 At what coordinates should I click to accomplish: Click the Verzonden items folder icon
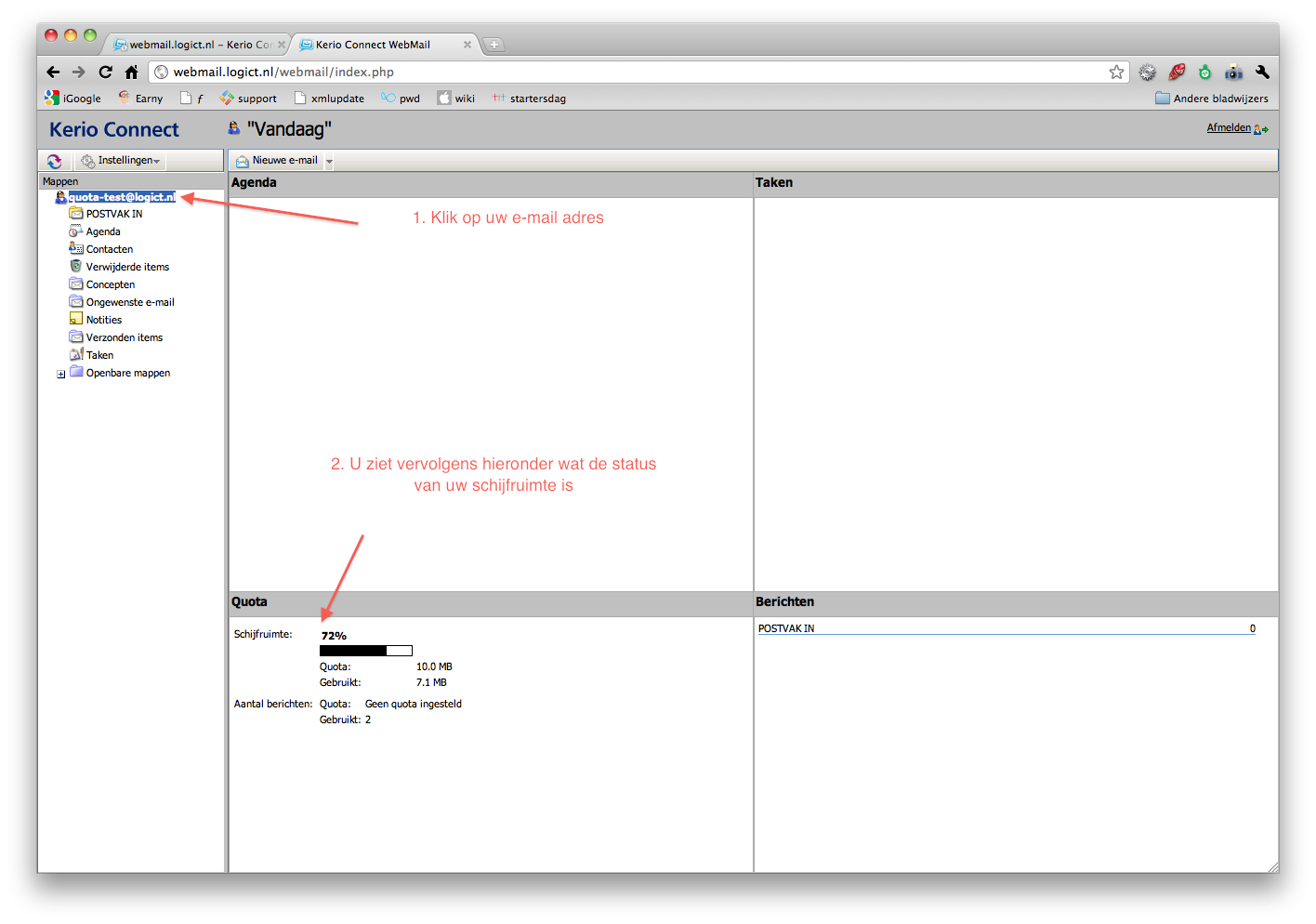[76, 337]
